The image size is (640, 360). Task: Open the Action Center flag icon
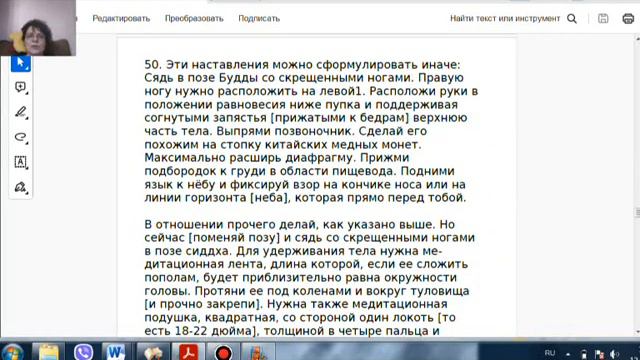pyautogui.click(x=599, y=354)
